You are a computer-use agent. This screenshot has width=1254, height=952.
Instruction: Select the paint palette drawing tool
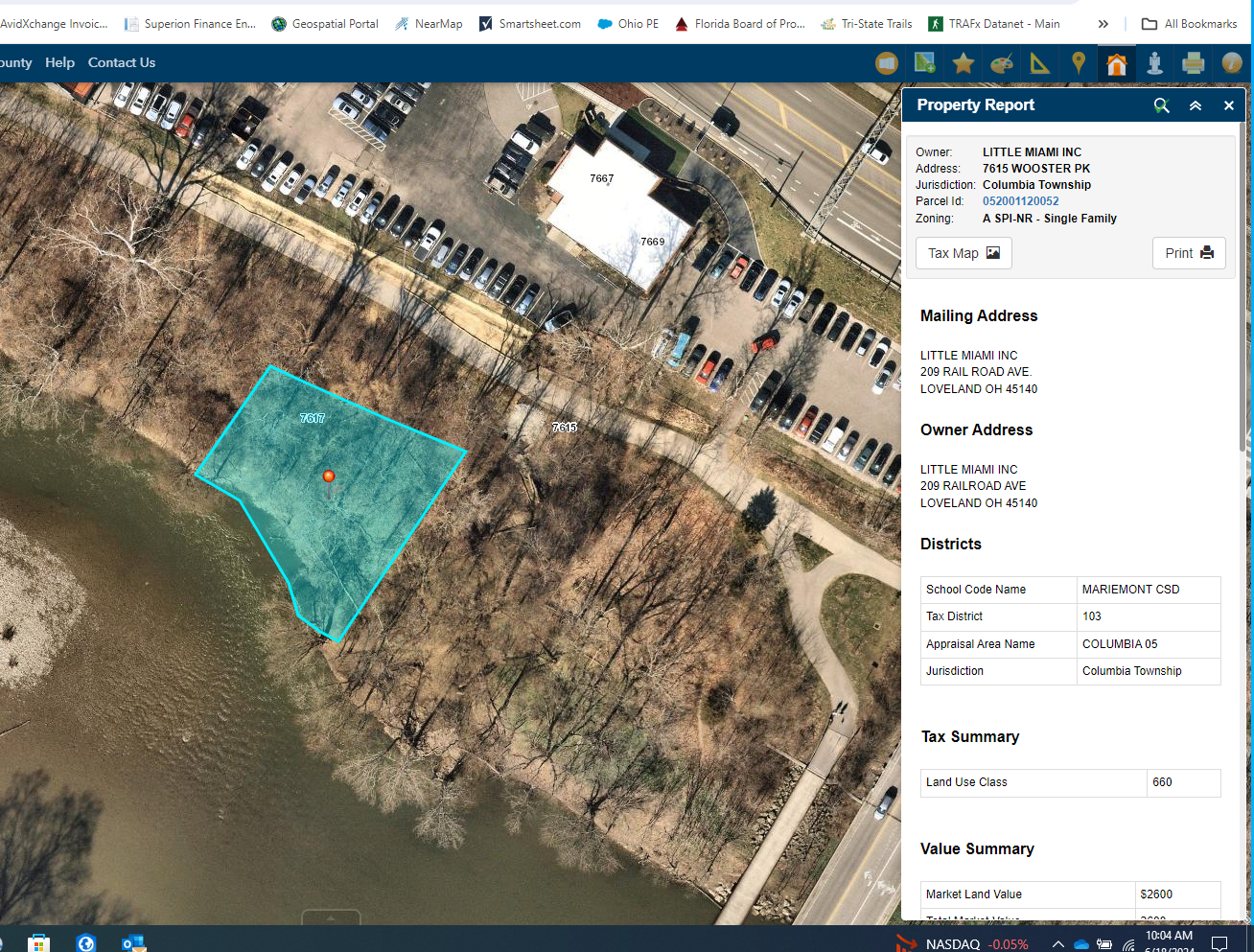click(x=1002, y=63)
